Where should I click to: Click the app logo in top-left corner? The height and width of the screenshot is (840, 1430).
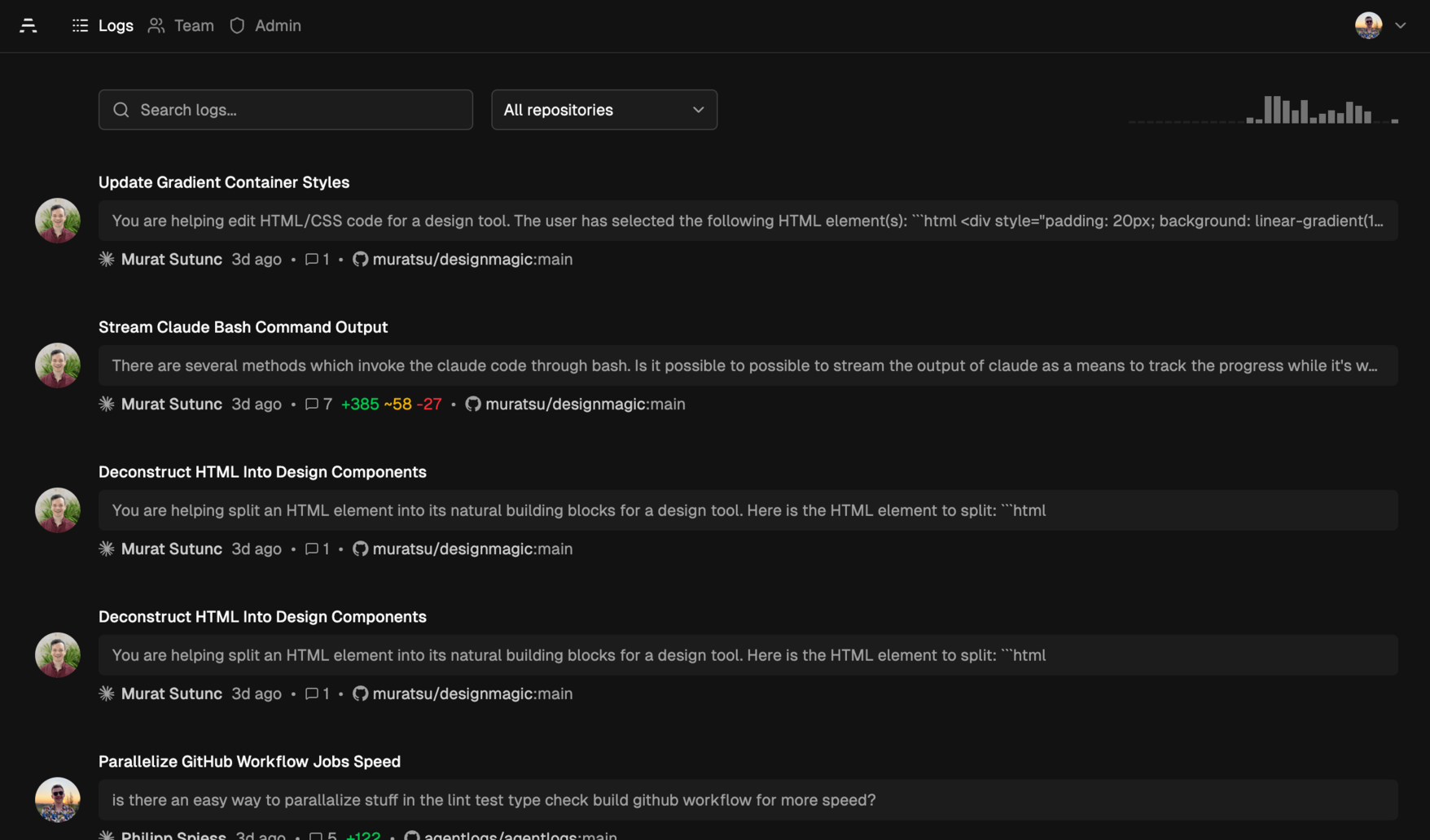(29, 26)
